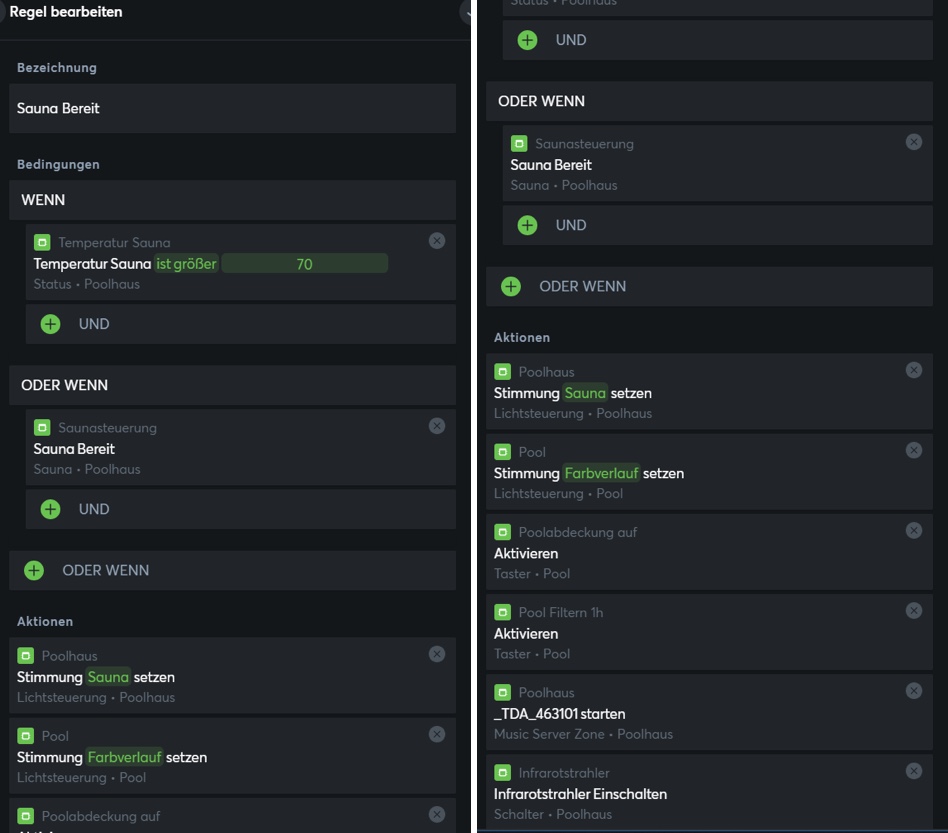Image resolution: width=948 pixels, height=833 pixels.
Task: Click the green Pool Filtern 1h icon
Action: click(x=503, y=612)
